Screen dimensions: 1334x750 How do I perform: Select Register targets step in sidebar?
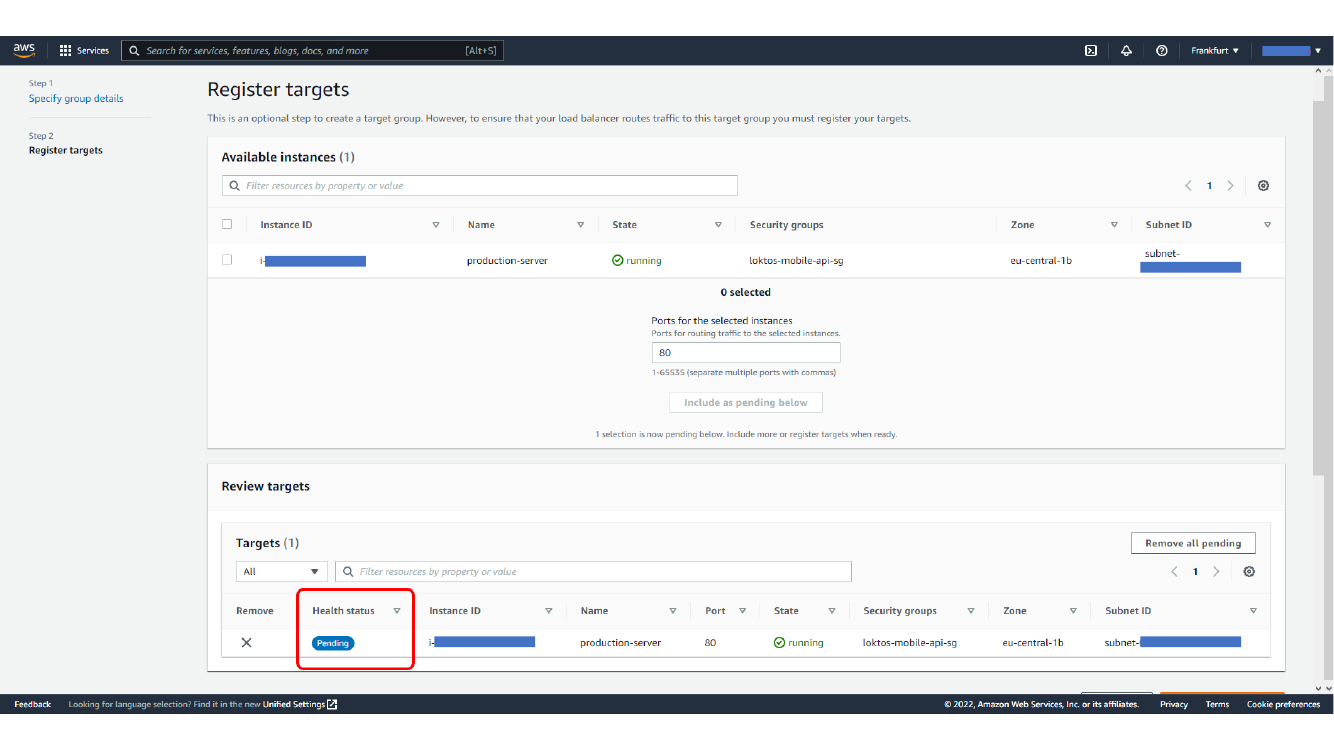[x=66, y=151]
